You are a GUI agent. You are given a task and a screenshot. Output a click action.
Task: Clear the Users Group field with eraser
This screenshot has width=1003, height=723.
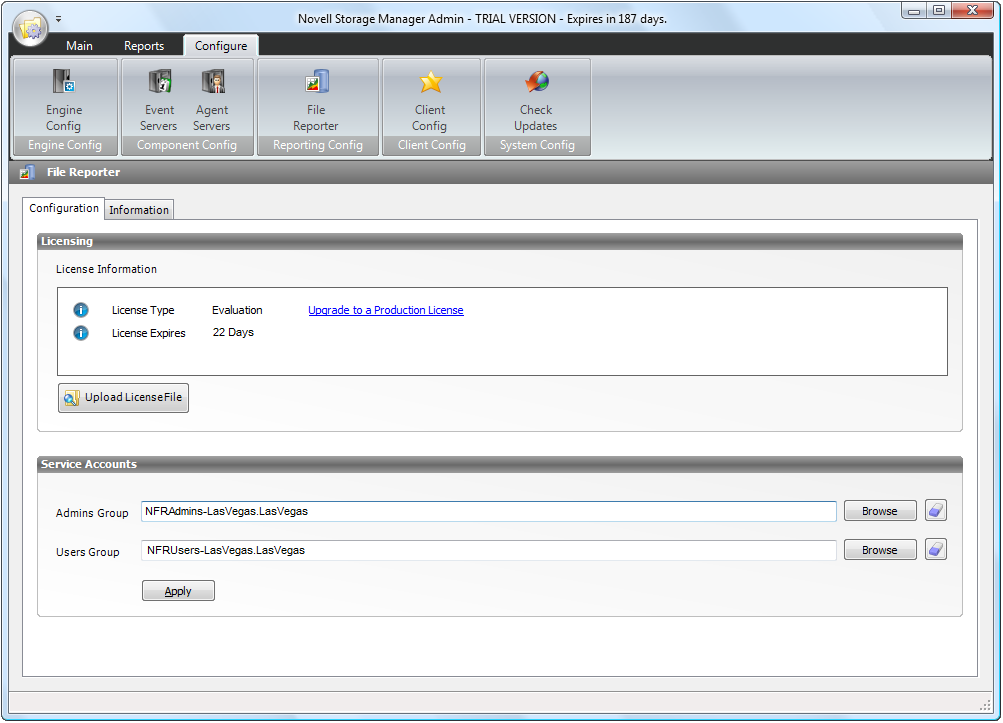[x=936, y=550]
